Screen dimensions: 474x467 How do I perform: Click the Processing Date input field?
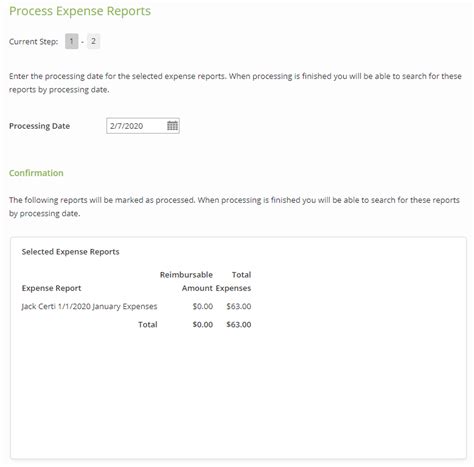143,126
